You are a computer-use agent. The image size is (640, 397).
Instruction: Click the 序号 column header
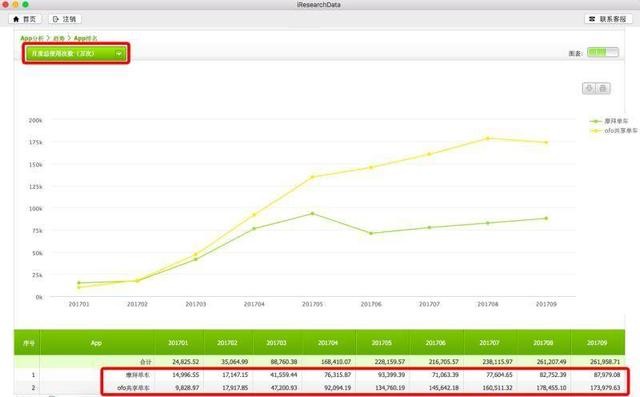coord(29,343)
